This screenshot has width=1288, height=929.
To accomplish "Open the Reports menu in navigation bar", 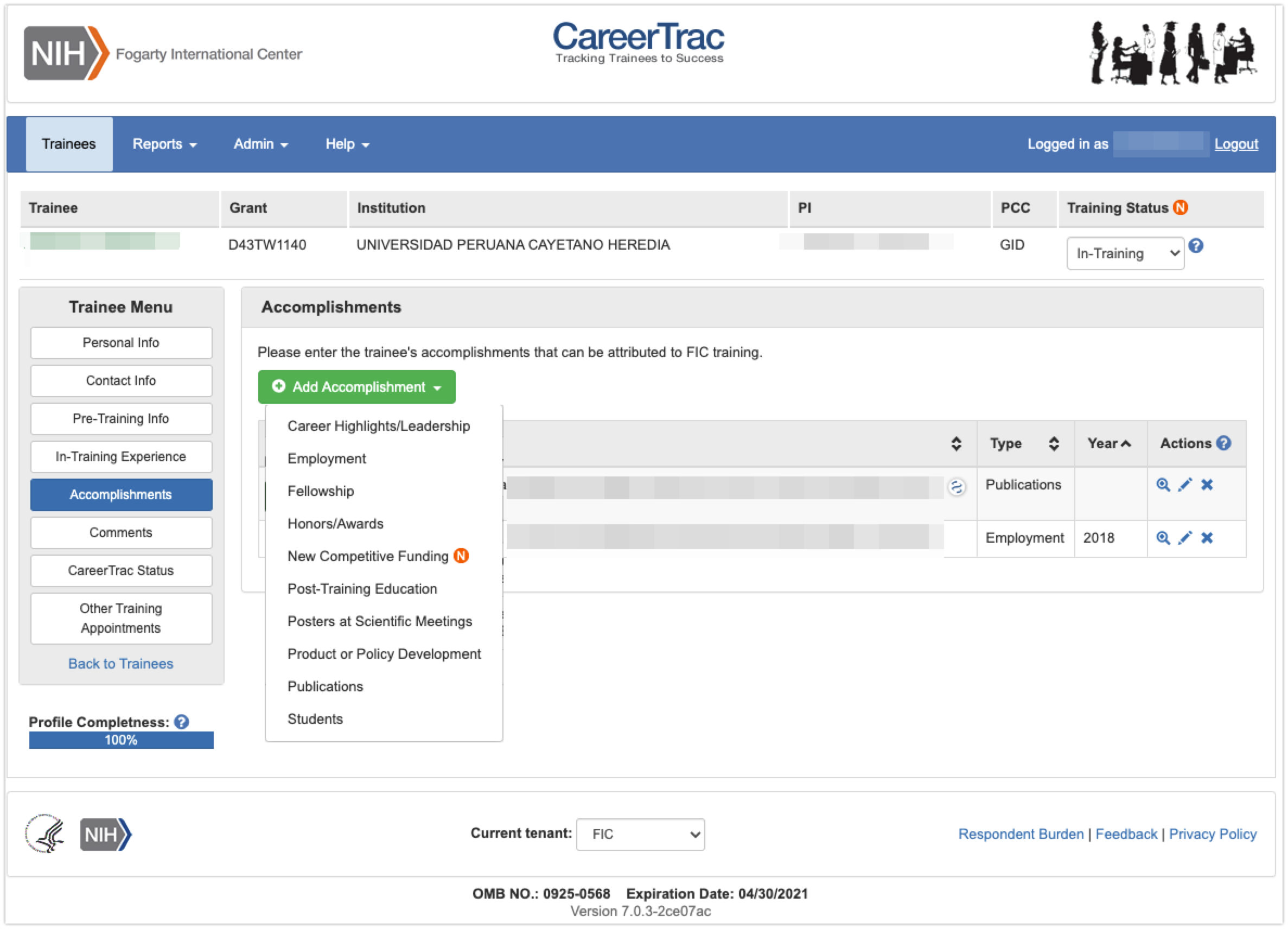I will [x=164, y=144].
